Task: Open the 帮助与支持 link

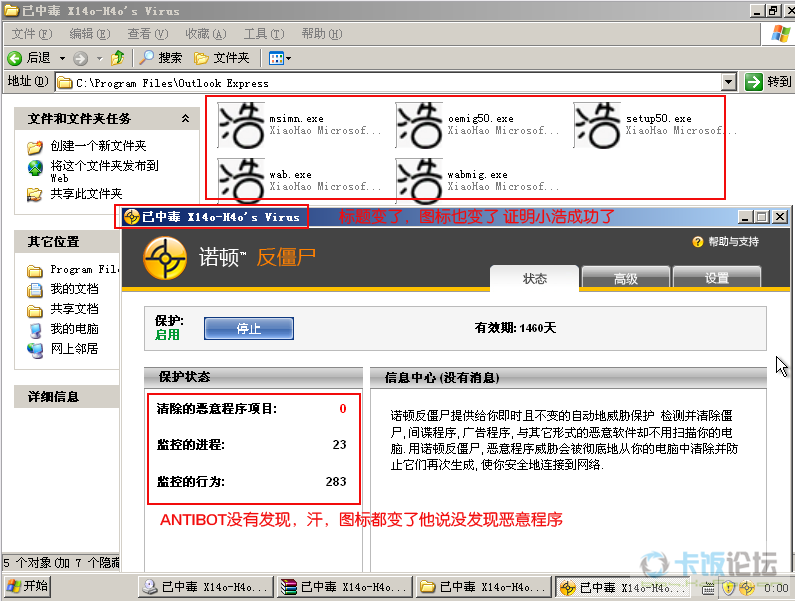Action: coord(733,242)
